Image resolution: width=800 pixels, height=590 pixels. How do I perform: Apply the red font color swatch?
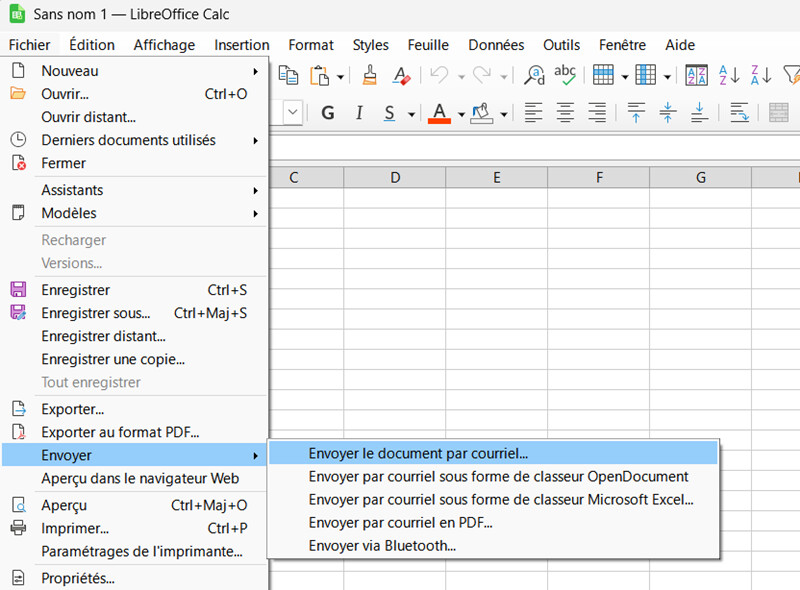point(438,113)
